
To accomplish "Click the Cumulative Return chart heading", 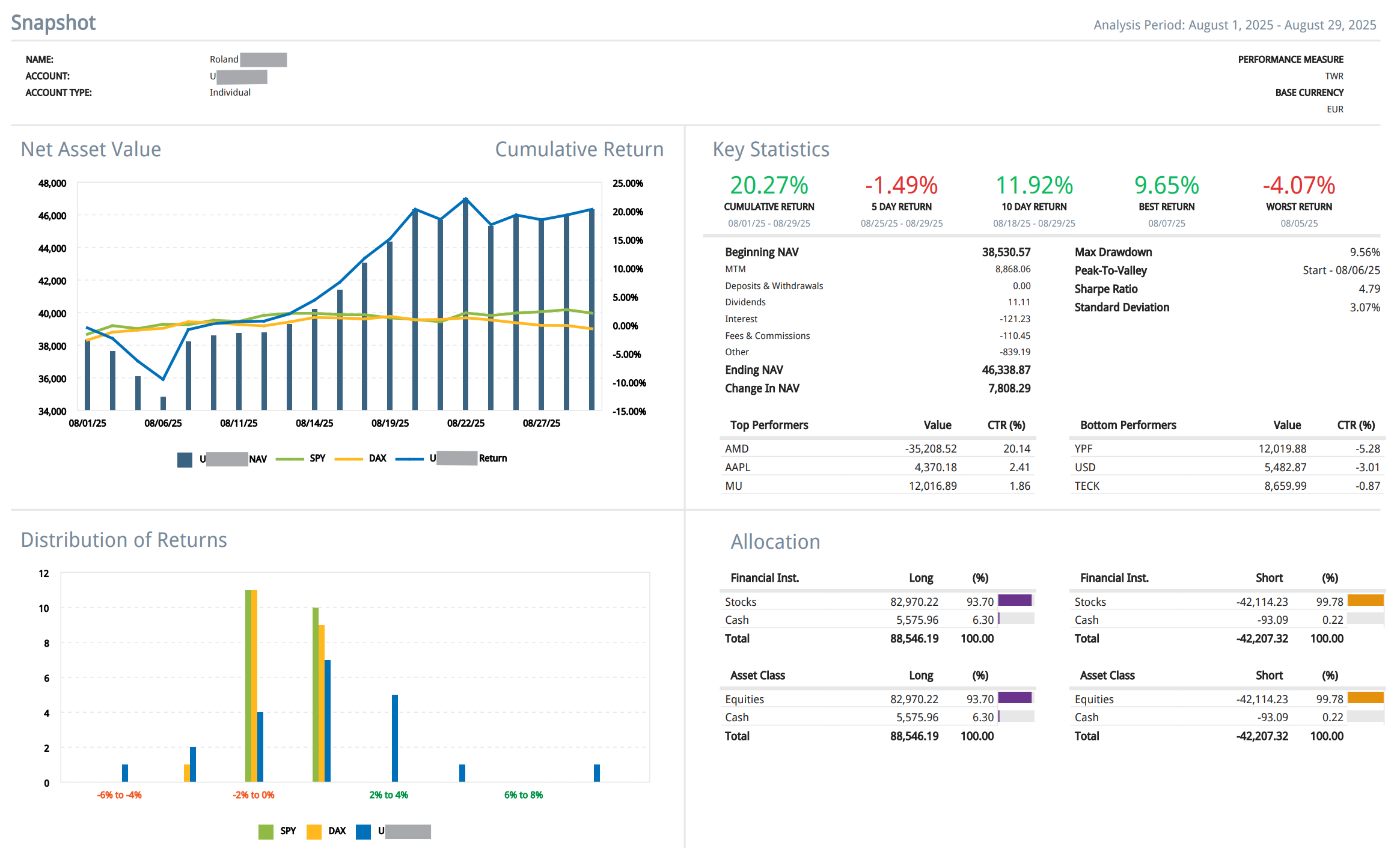I will tap(579, 149).
